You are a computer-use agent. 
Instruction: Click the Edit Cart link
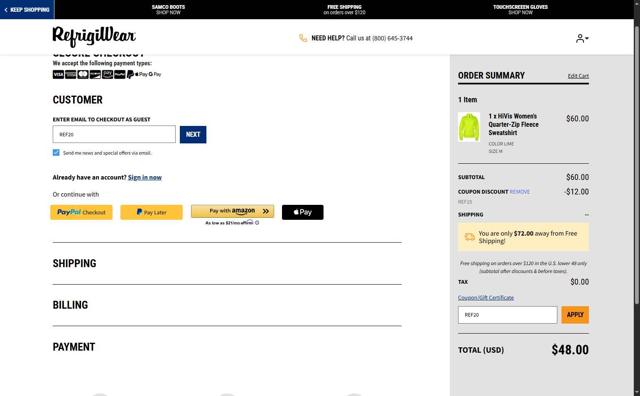click(x=578, y=76)
